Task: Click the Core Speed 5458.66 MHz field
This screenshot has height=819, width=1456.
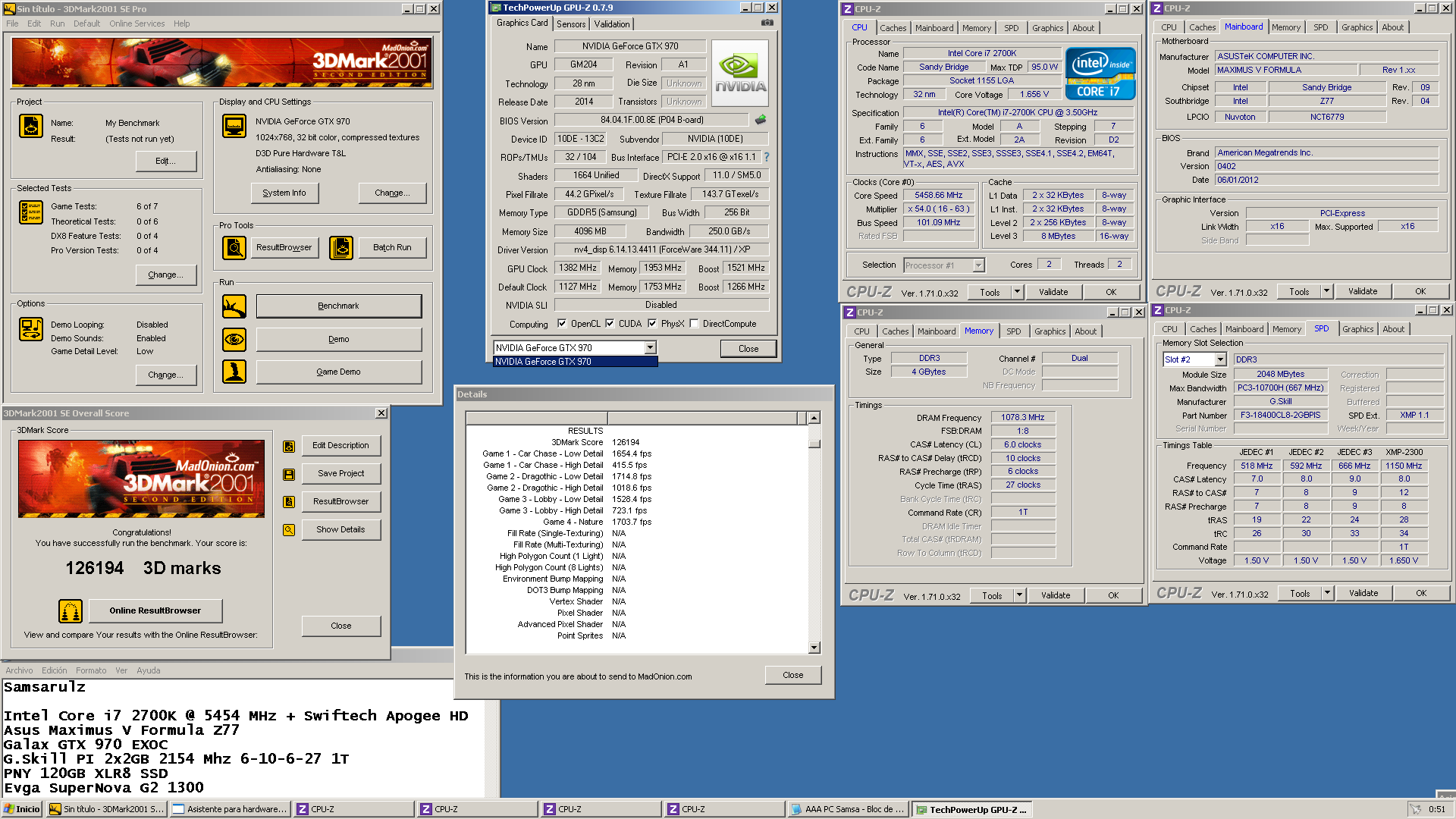Action: click(x=938, y=195)
